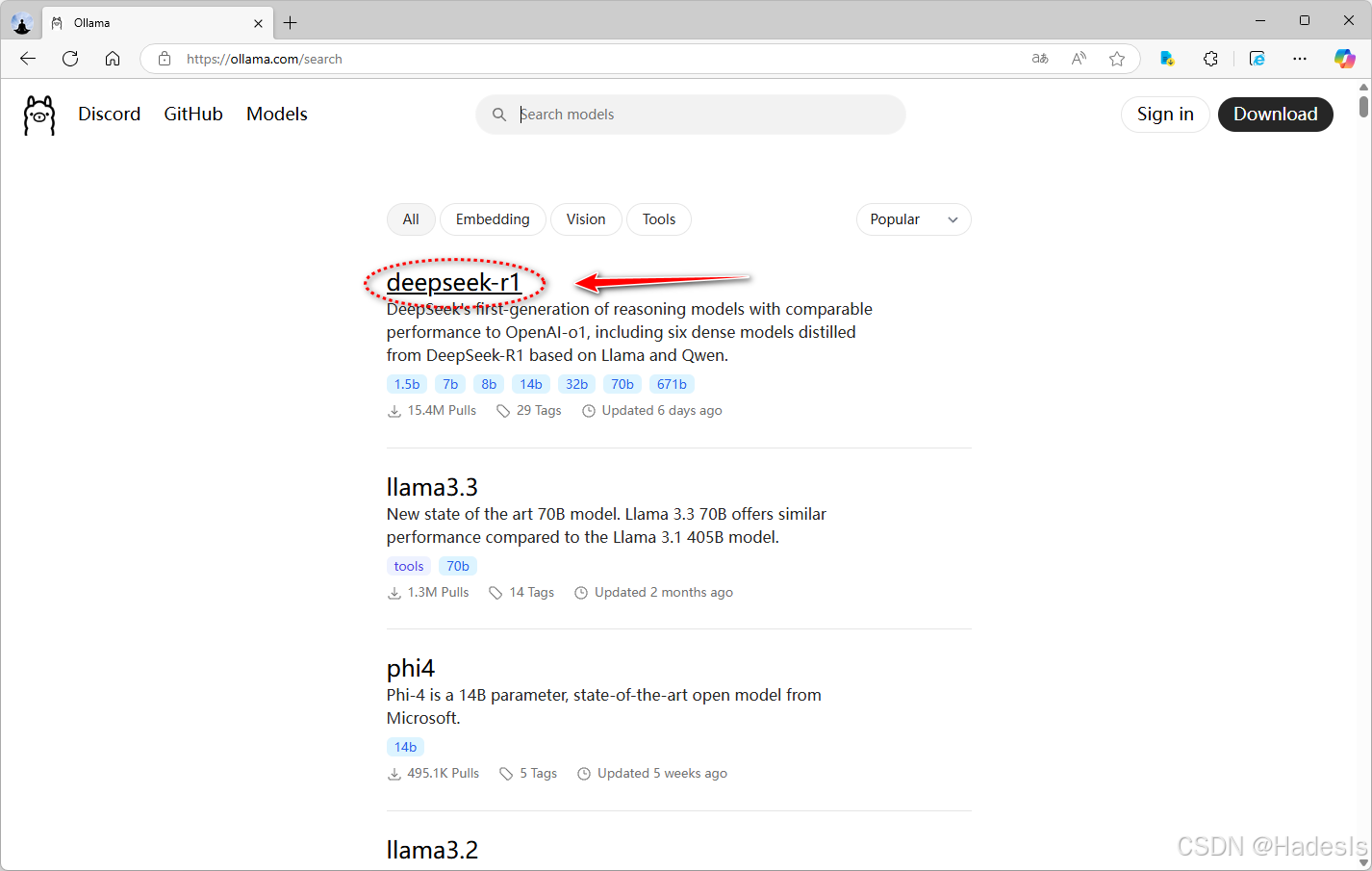
Task: Click the Sign in button
Action: tap(1165, 115)
